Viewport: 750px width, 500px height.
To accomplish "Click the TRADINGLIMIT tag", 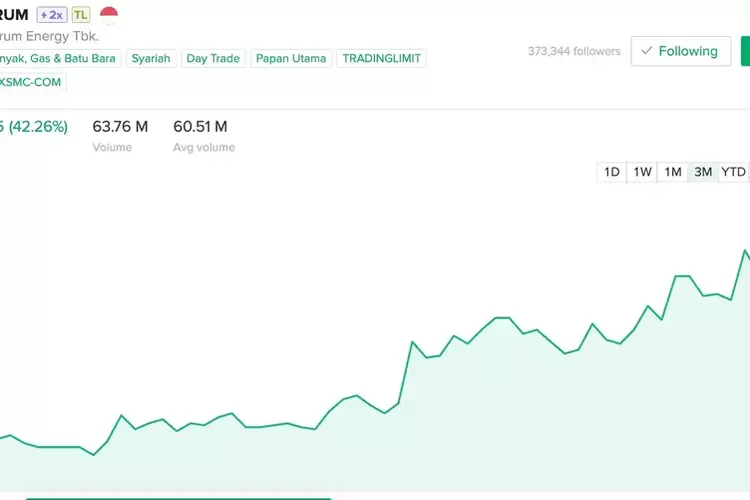I will pyautogui.click(x=382, y=58).
